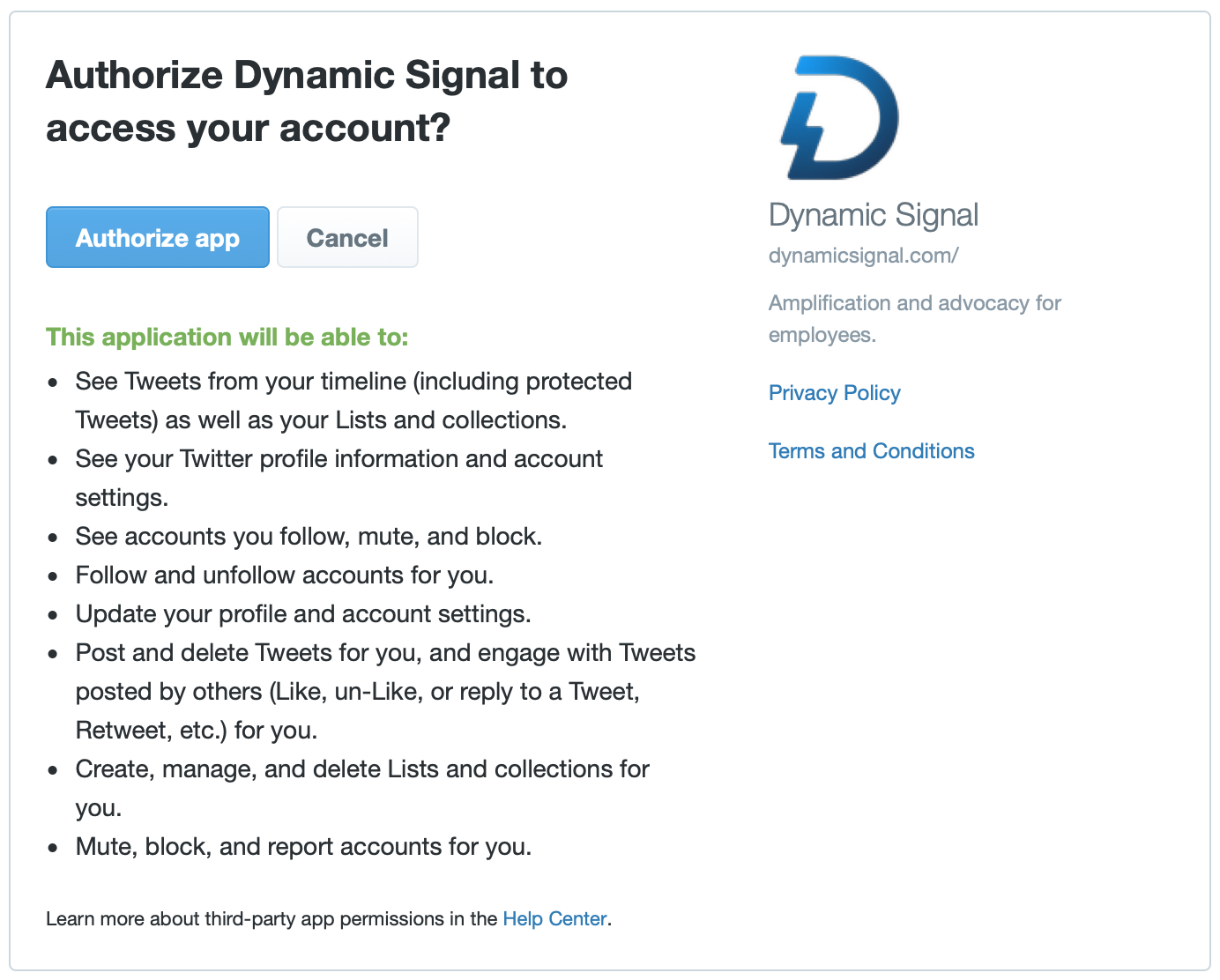Click the 'Mute, block, and report accounts' item
Image resolution: width=1220 pixels, height=980 pixels.
(303, 846)
